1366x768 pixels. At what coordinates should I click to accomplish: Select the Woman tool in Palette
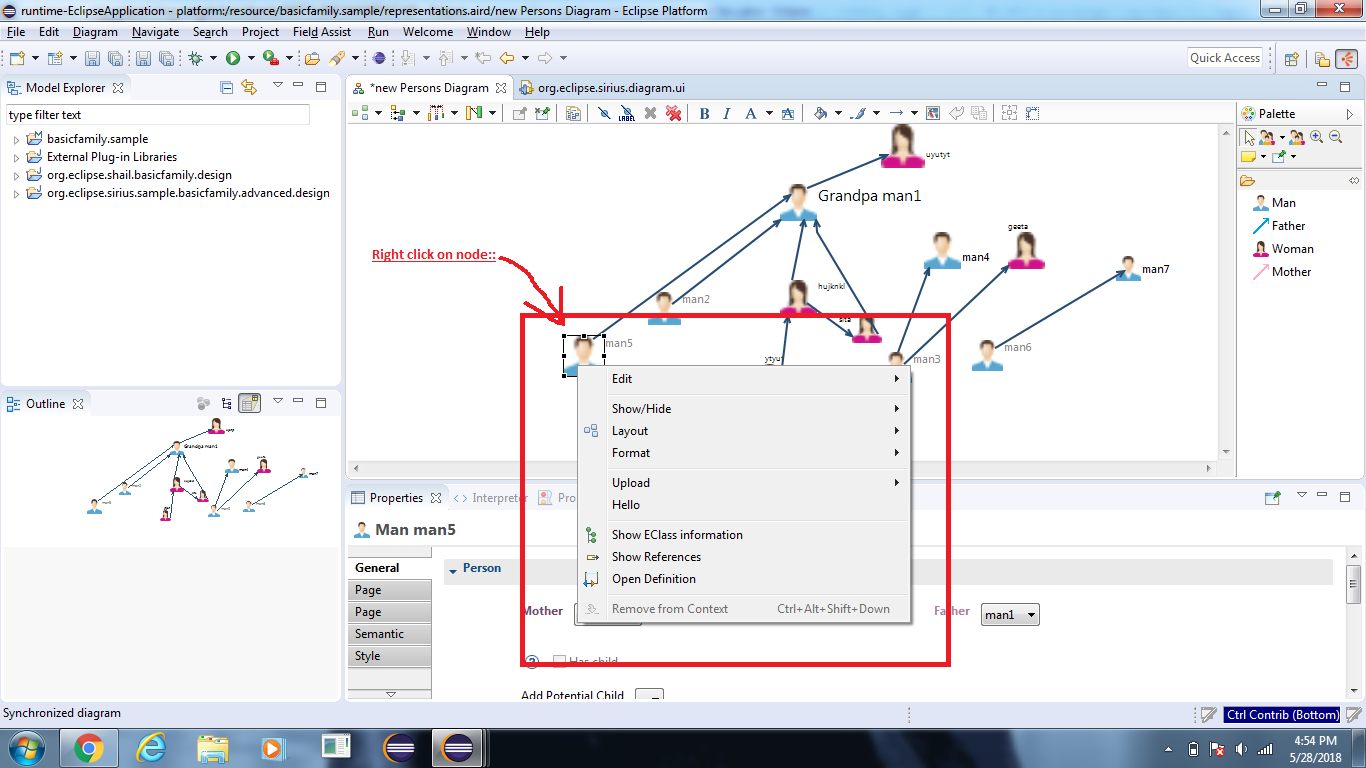point(1283,249)
